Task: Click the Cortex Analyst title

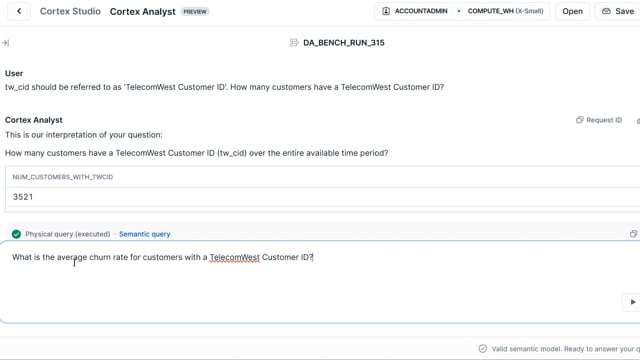Action: [x=142, y=11]
